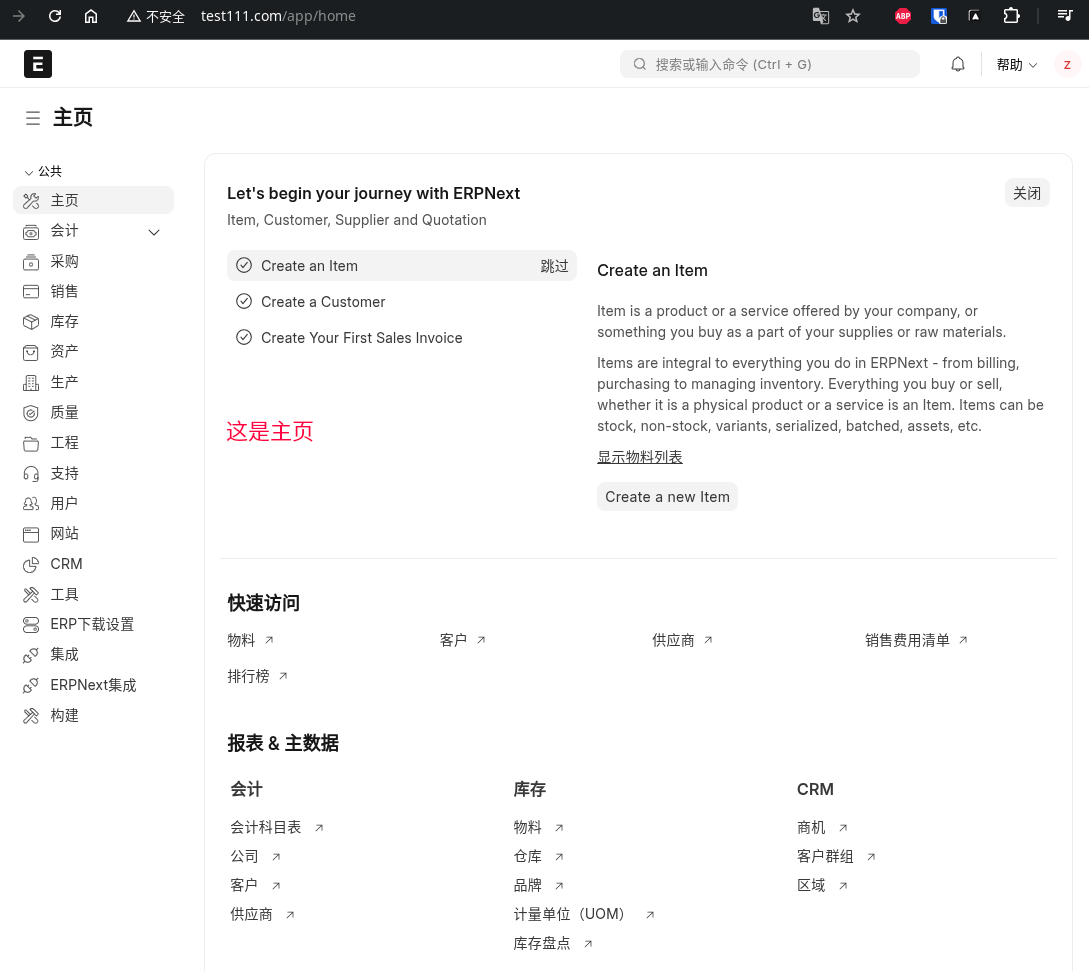Toggle the sidebar hamburger menu

click(33, 118)
